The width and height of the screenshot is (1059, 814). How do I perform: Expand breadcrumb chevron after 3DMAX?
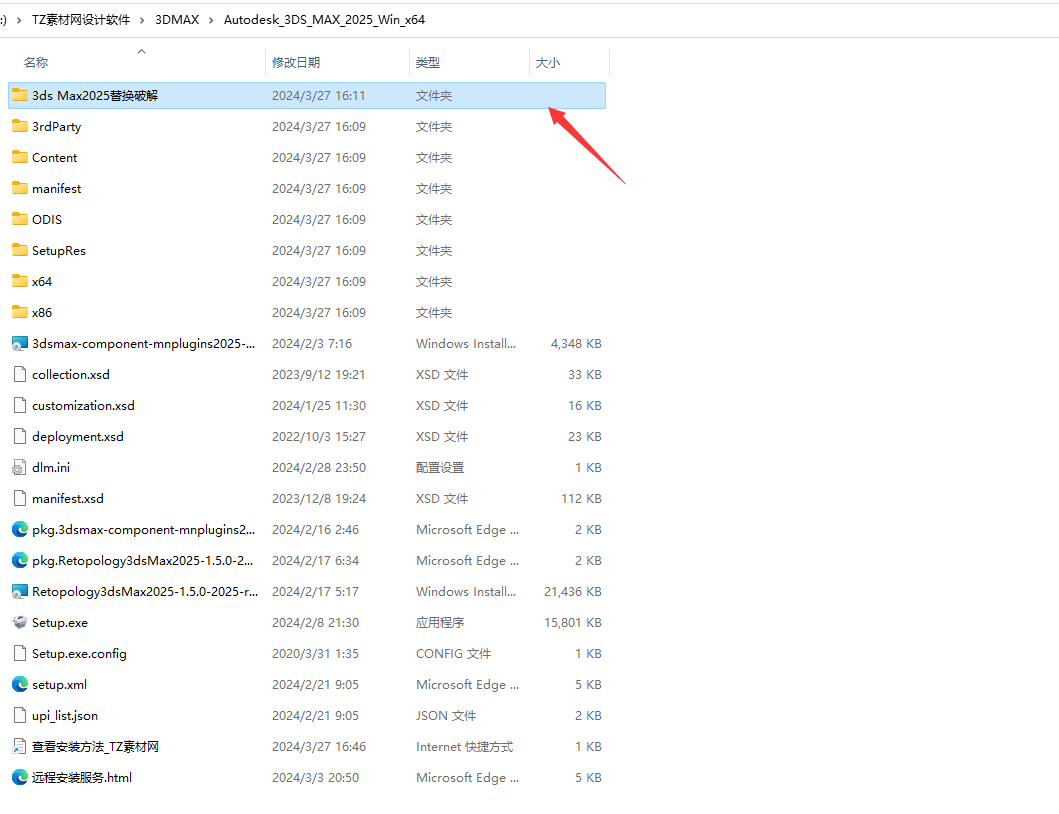211,20
